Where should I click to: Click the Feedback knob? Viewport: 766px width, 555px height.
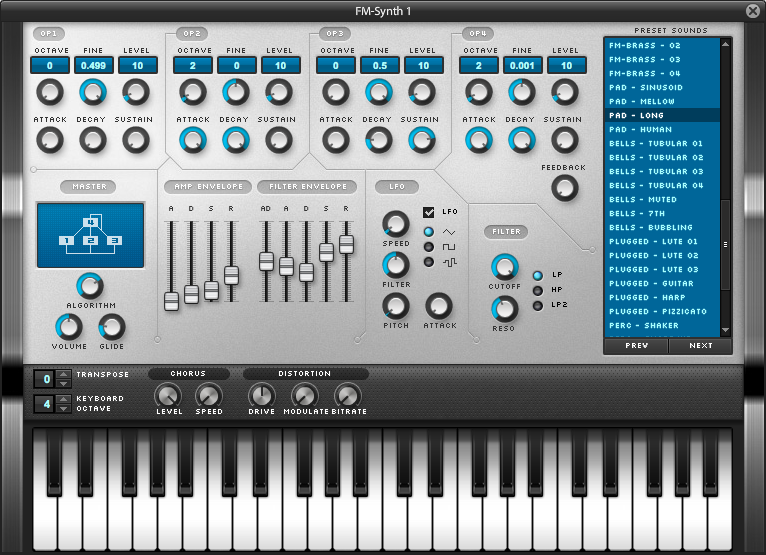click(x=565, y=189)
